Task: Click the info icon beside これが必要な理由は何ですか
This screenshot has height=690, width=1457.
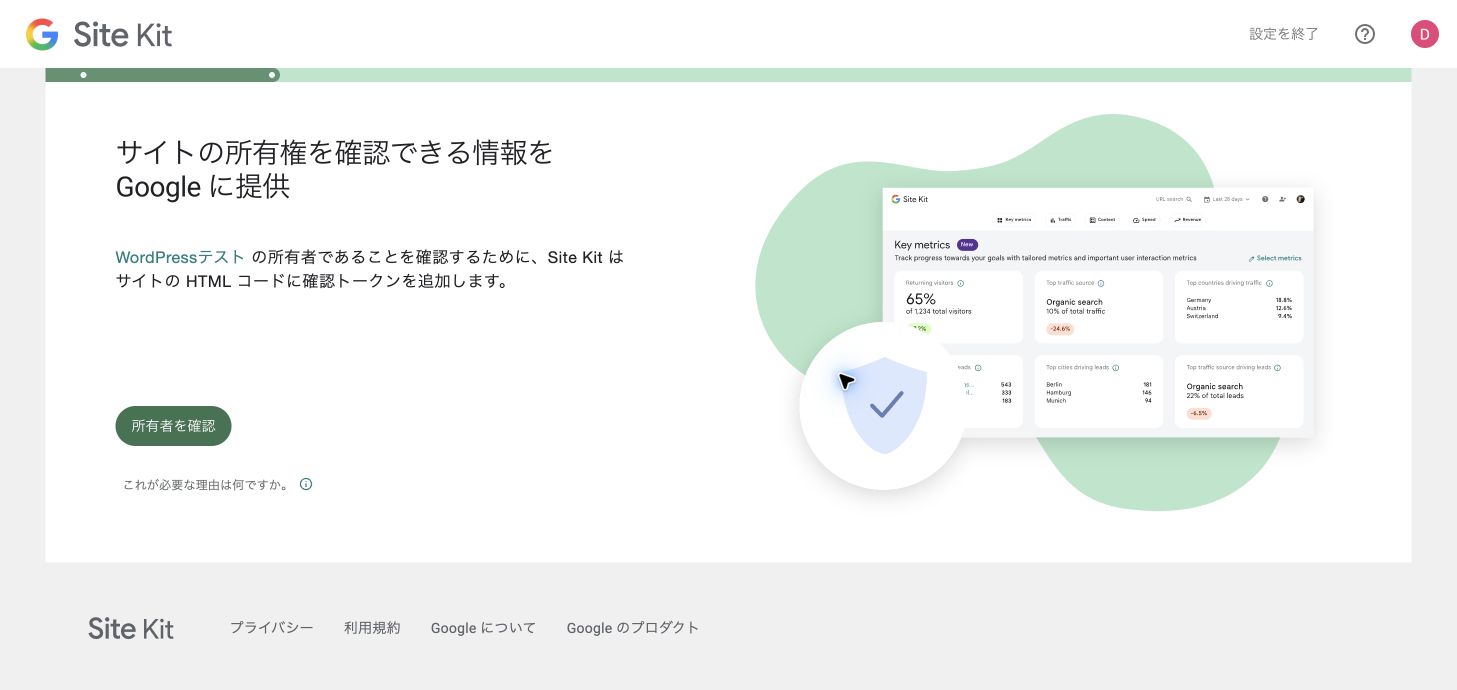Action: click(x=306, y=484)
